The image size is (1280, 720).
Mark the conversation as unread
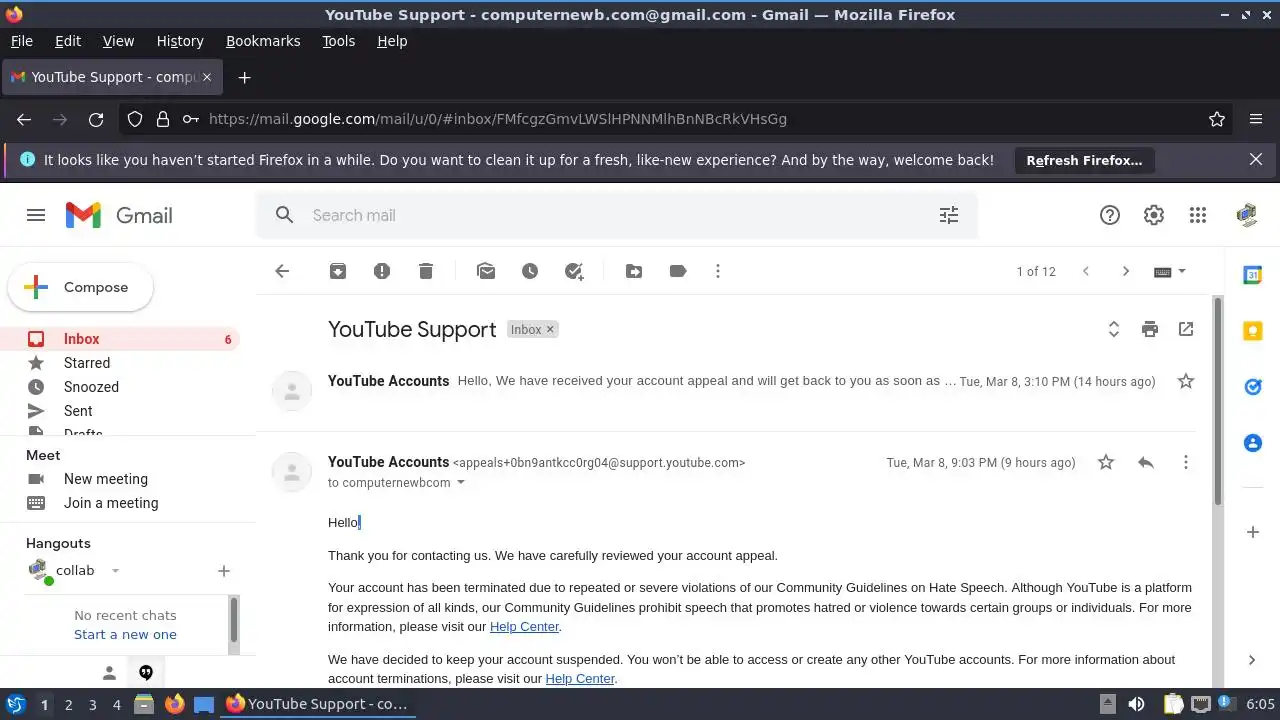[x=486, y=271]
